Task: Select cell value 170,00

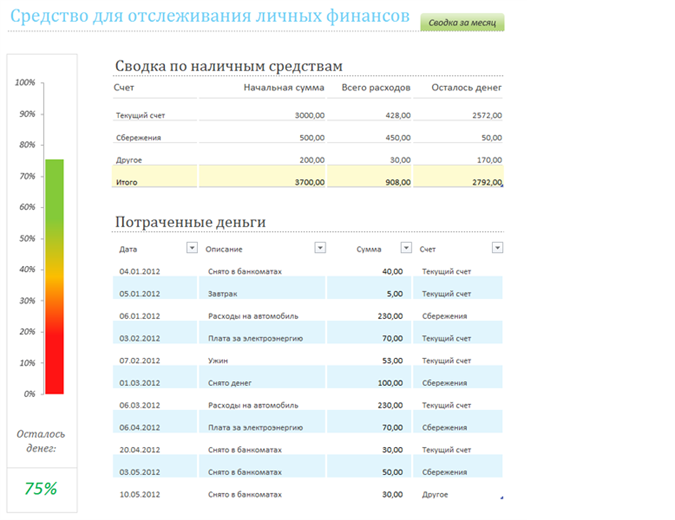Action: [x=489, y=160]
